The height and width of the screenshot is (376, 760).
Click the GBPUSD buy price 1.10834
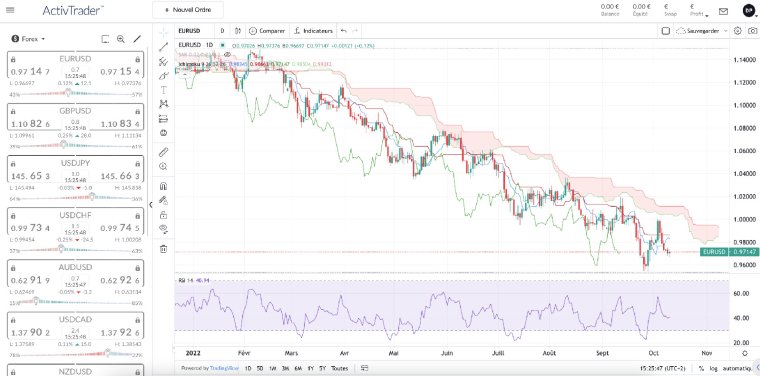120,124
